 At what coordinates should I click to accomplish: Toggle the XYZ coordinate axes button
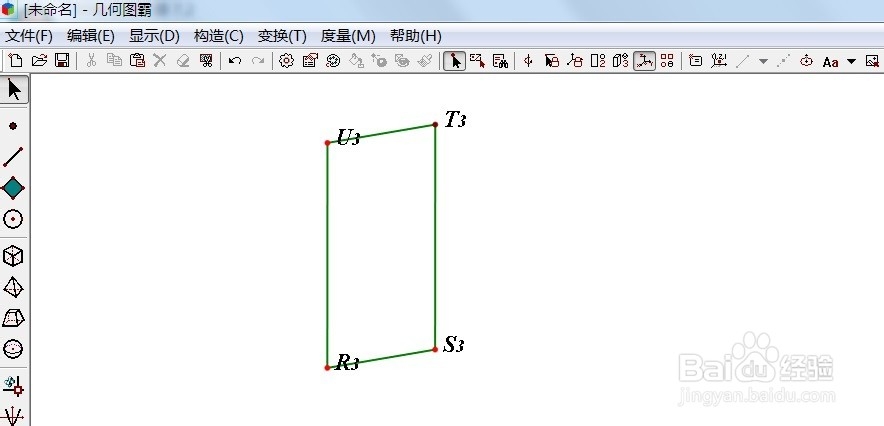(644, 60)
